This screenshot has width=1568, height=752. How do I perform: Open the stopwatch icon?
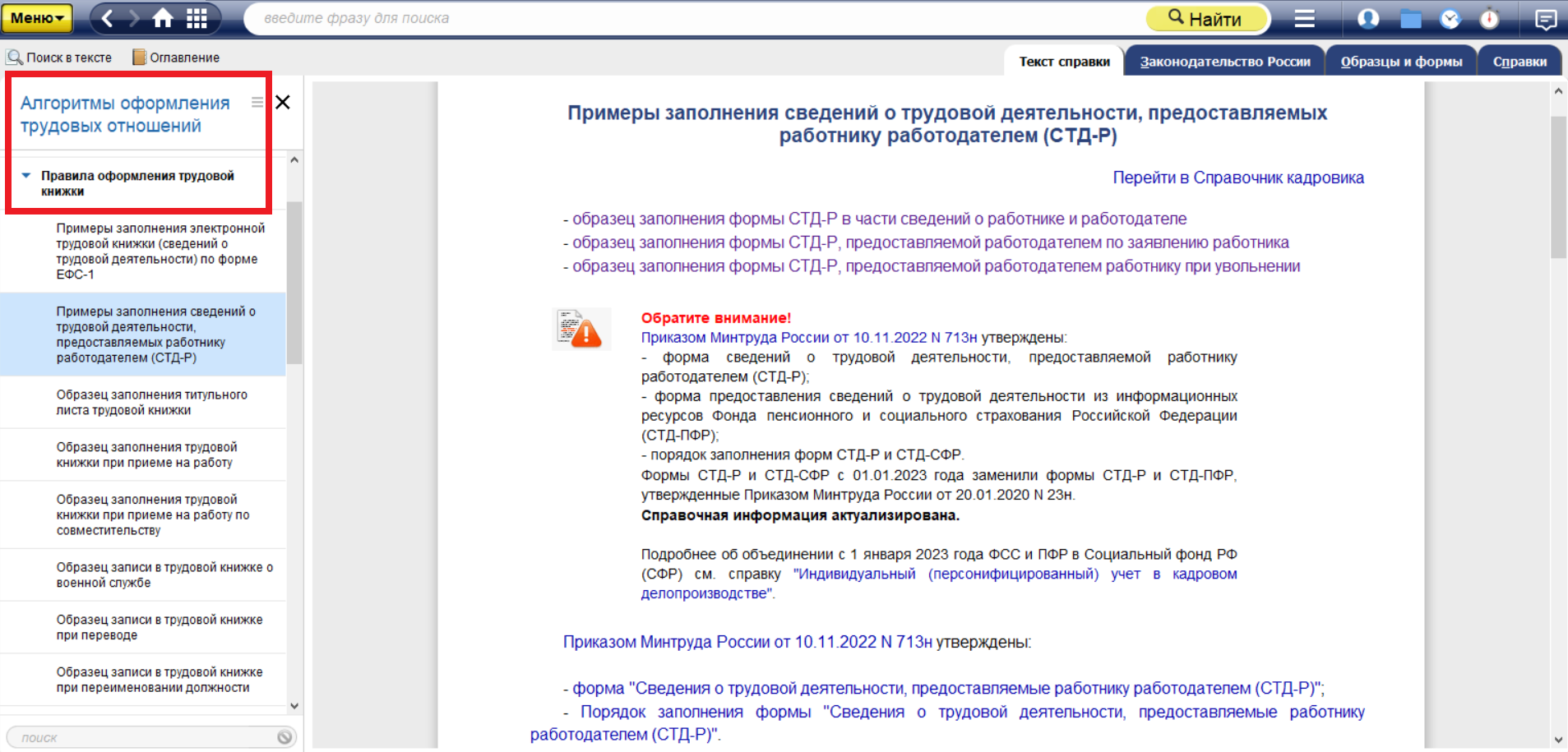point(1489,18)
